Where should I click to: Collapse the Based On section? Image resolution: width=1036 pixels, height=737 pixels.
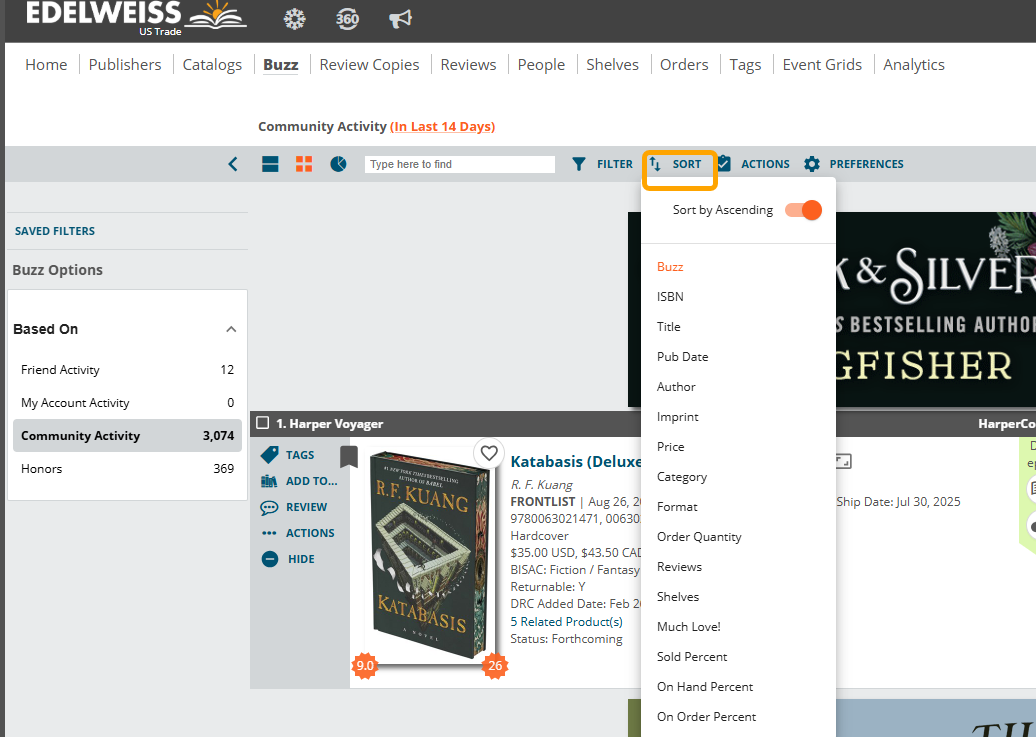coord(231,329)
